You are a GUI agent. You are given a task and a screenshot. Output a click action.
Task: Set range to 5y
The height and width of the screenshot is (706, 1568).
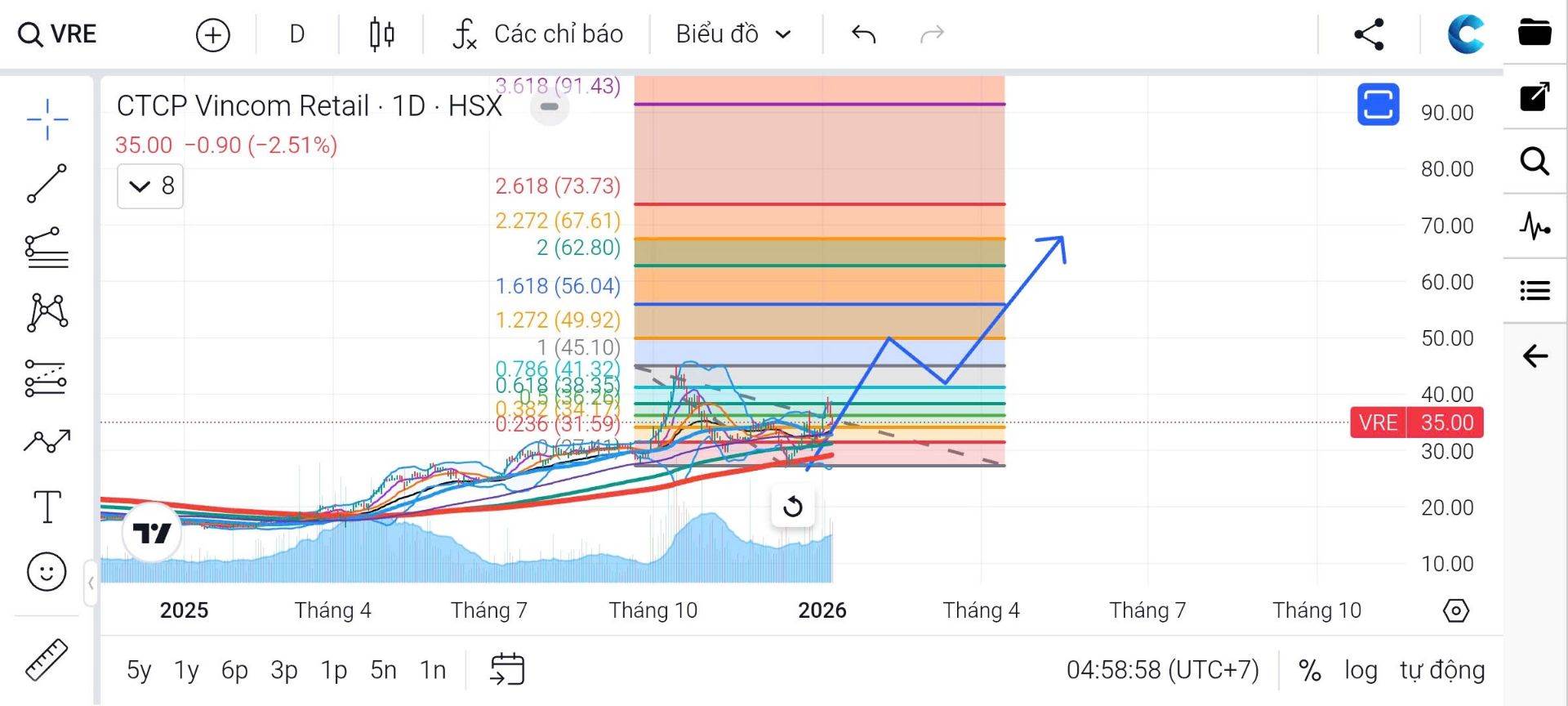[x=139, y=671]
